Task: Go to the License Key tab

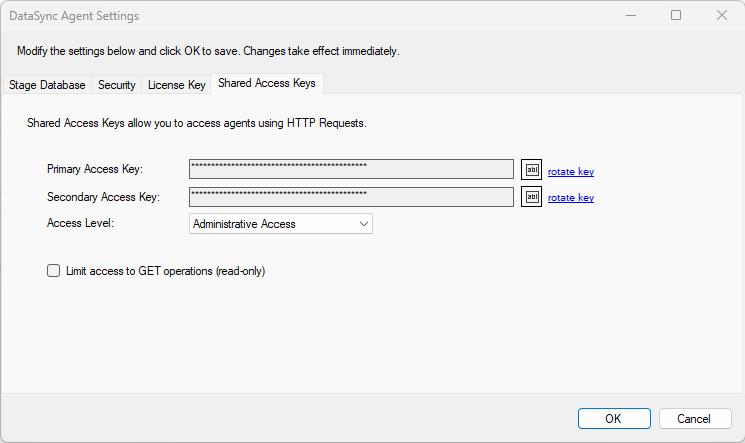Action: coord(176,85)
